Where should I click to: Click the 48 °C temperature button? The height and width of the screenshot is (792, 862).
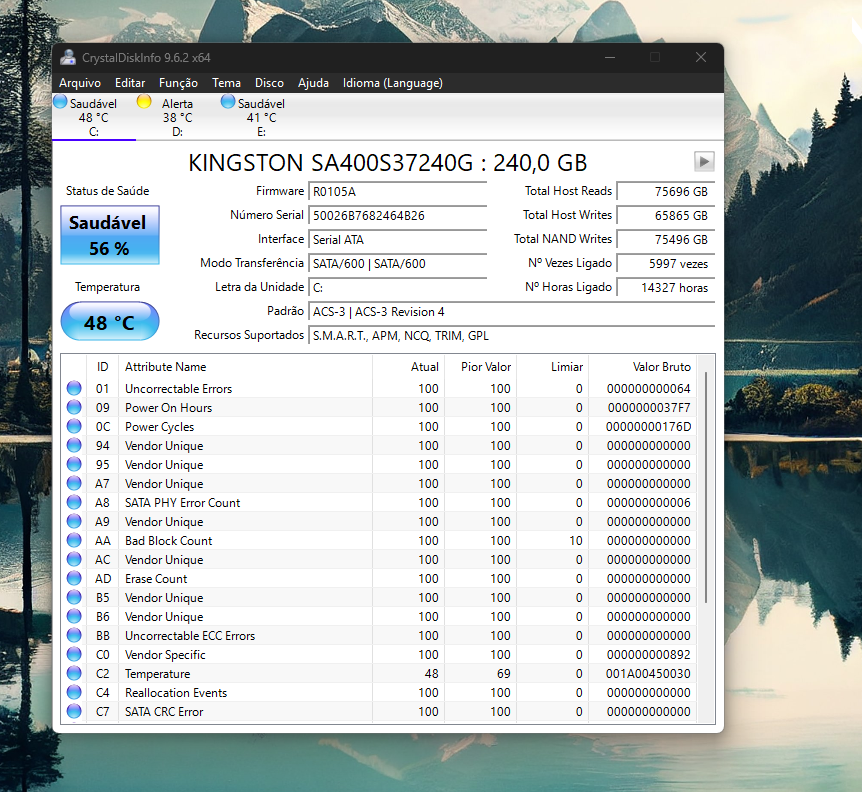[110, 322]
